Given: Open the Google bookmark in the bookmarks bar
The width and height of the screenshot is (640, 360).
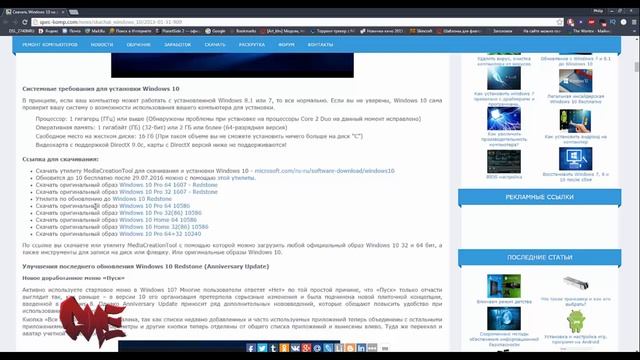Looking at the screenshot, I should click(x=216, y=31).
